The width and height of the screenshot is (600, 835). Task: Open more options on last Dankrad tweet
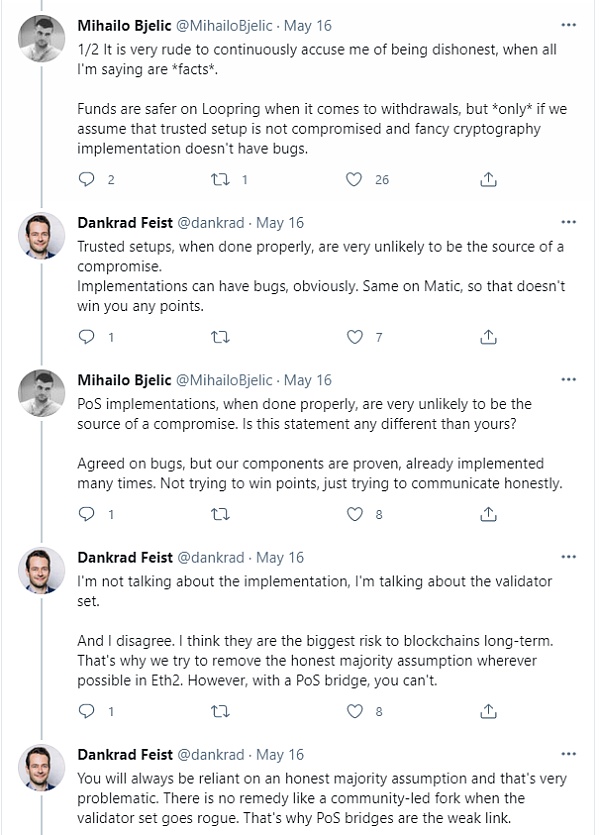[x=568, y=754]
